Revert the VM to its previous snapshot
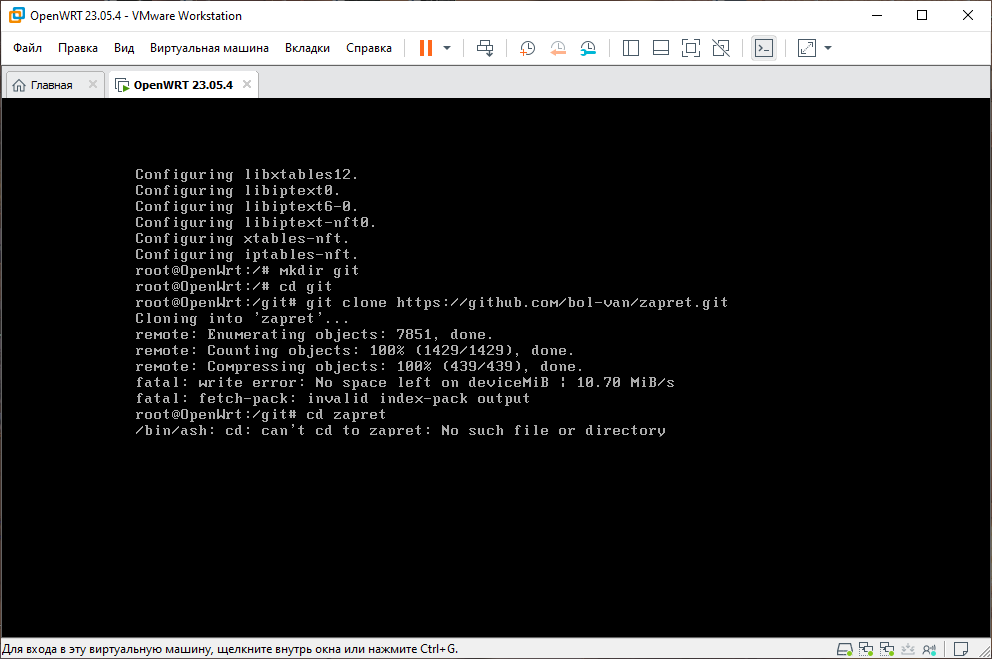Screen dimensions: 992x659 click(x=557, y=48)
